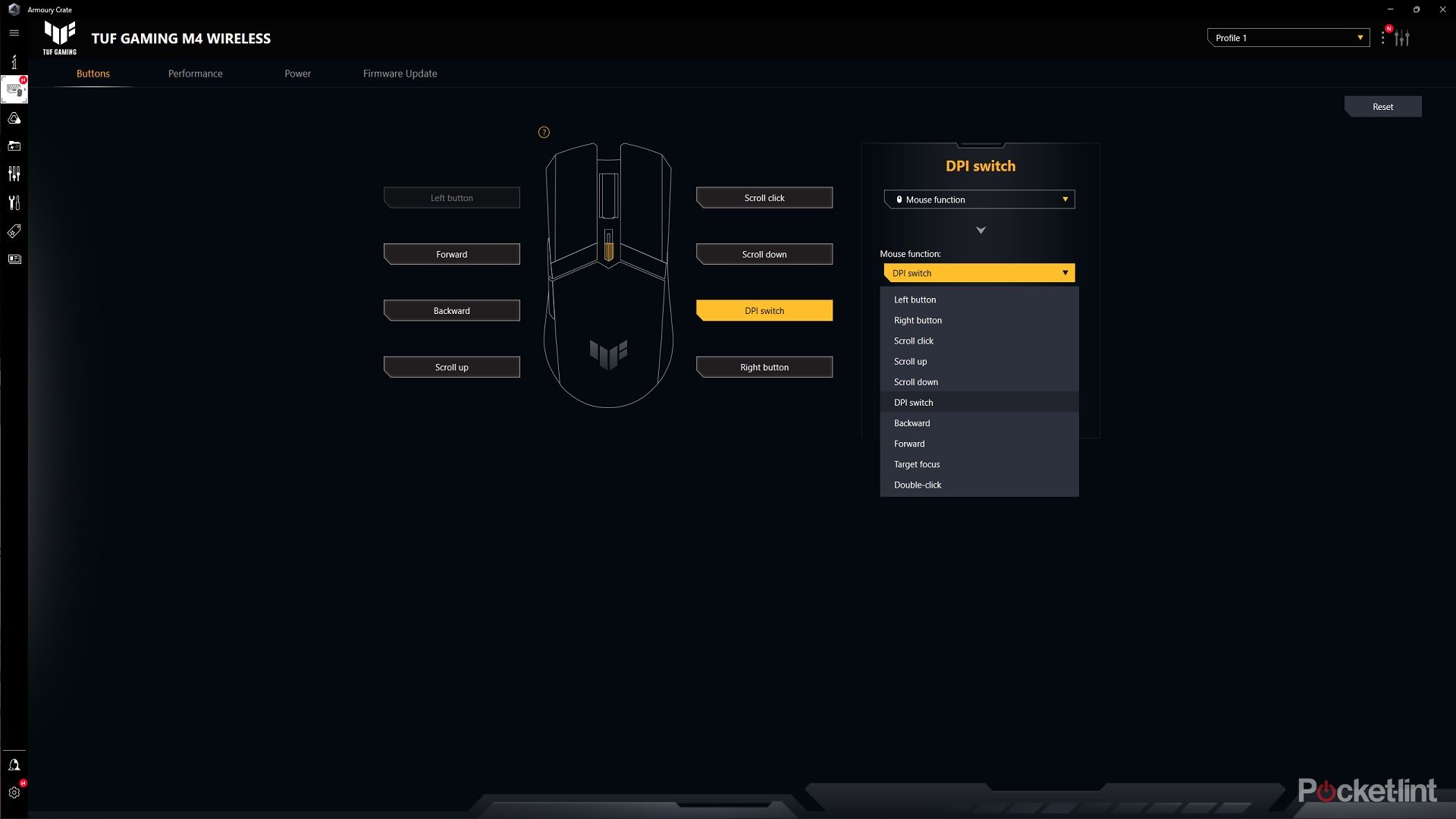Open Aura Sync triangle icon in sidebar

coord(14,118)
